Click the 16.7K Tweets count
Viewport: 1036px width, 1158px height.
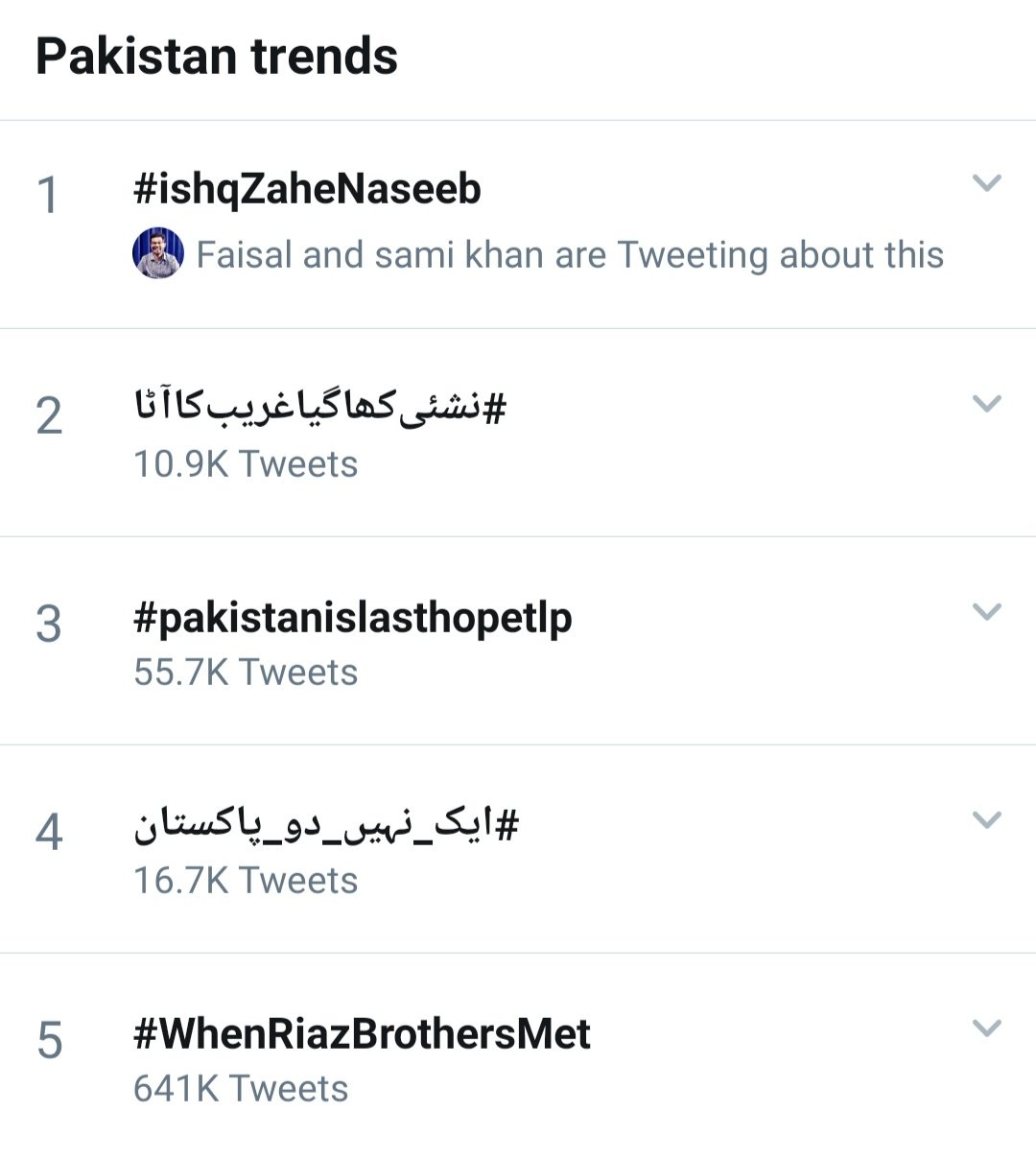click(246, 881)
